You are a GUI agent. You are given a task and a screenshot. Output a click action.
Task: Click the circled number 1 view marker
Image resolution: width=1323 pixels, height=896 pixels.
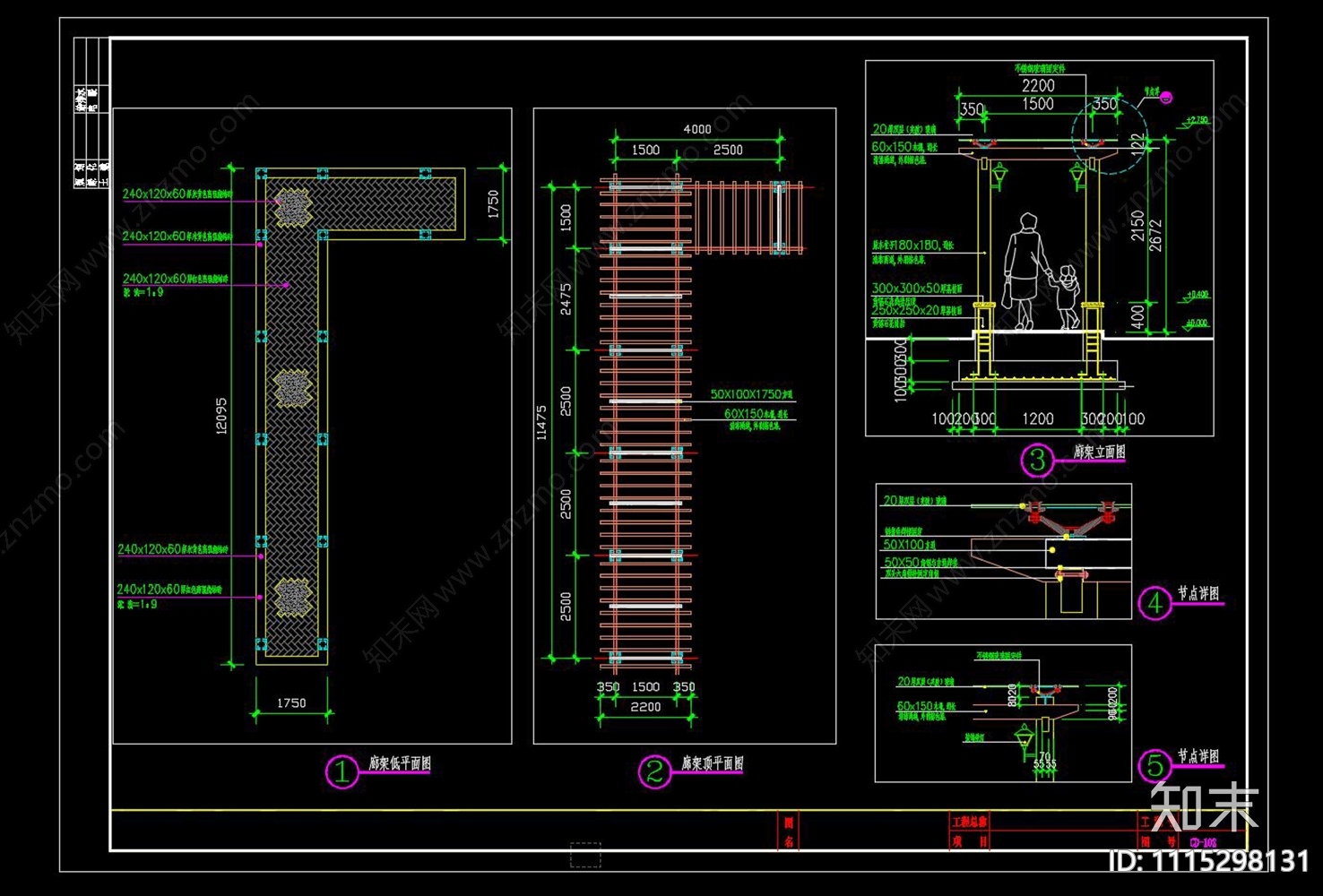click(342, 771)
